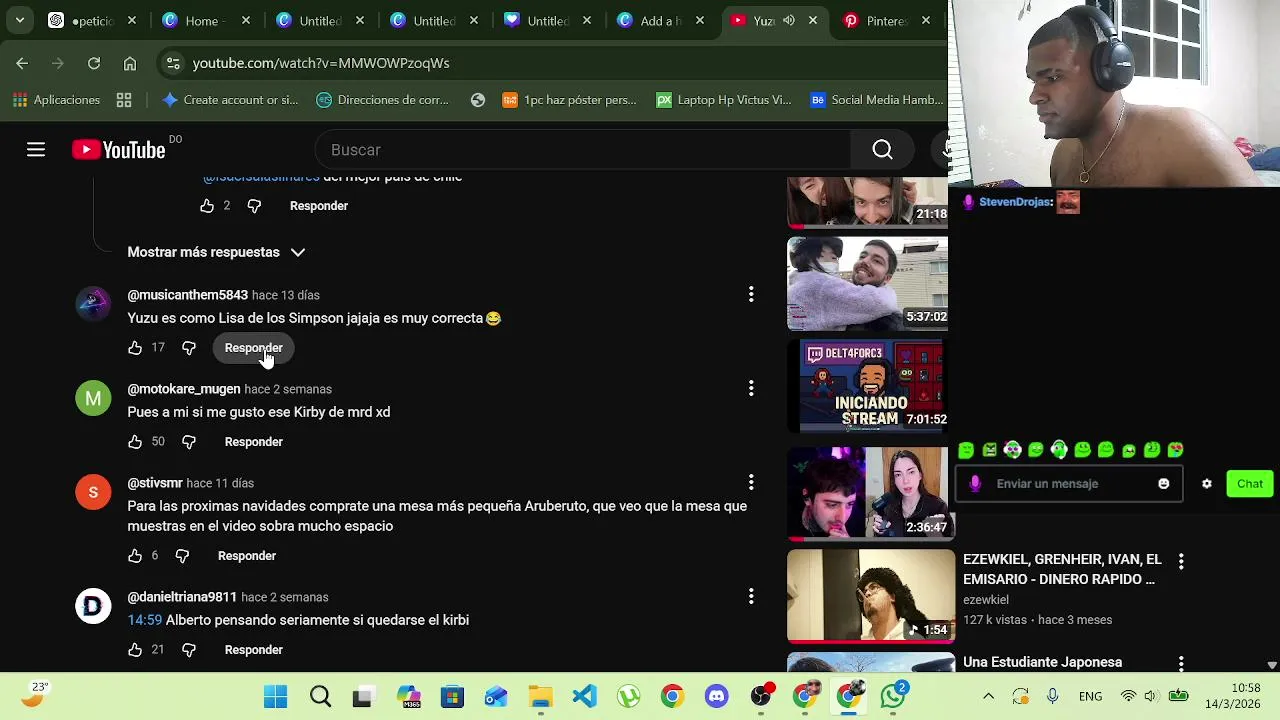Open the Aplicaciones bookmarks shortcut
The height and width of the screenshot is (720, 1280).
click(57, 100)
